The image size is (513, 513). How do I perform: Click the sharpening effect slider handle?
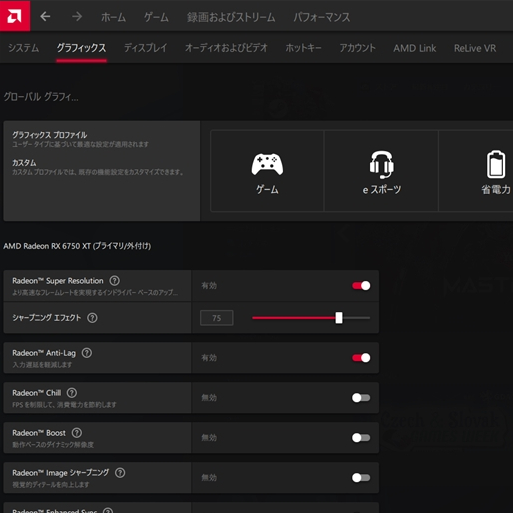[339, 318]
